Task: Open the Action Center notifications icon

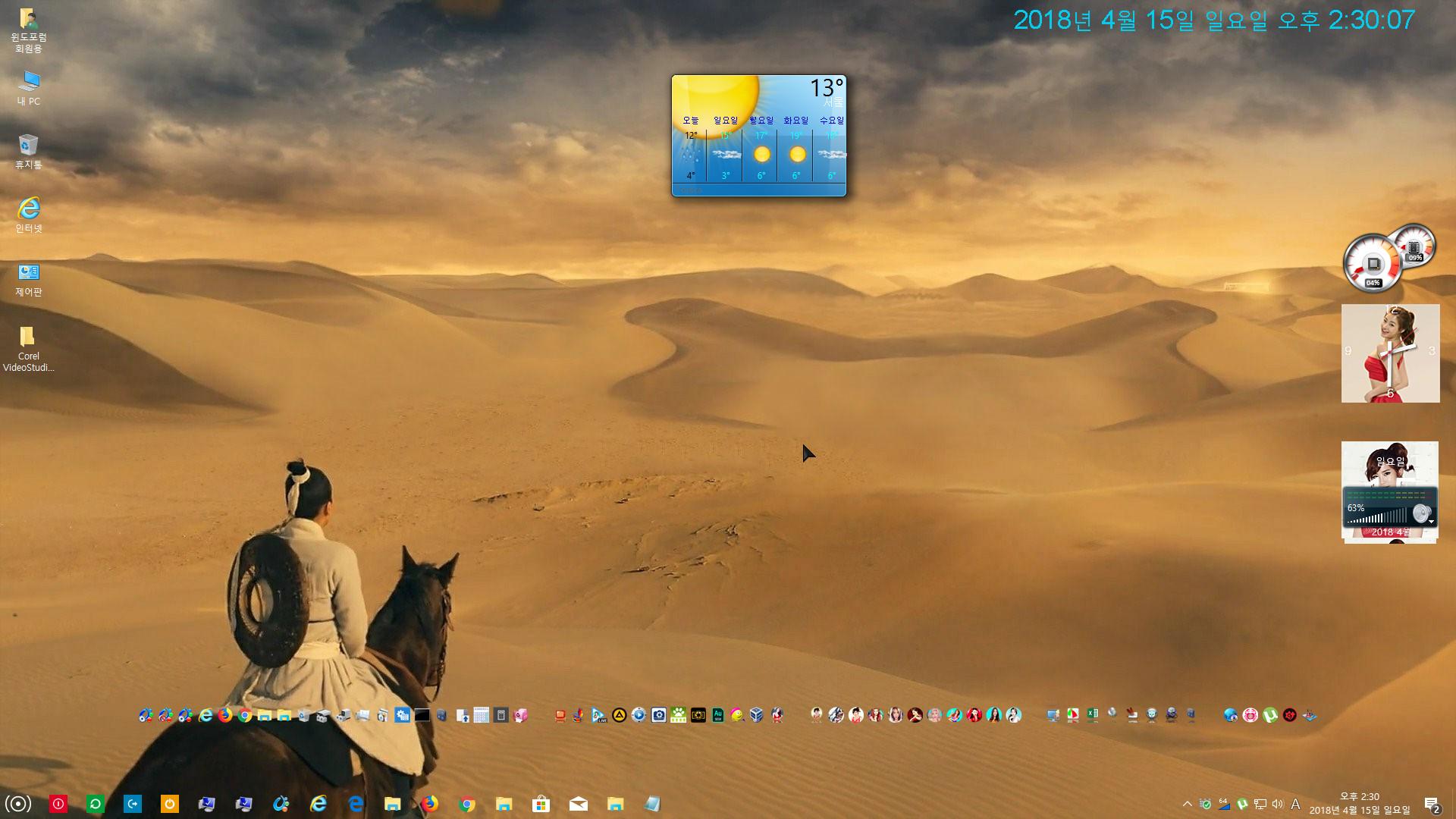Action: tap(1432, 804)
